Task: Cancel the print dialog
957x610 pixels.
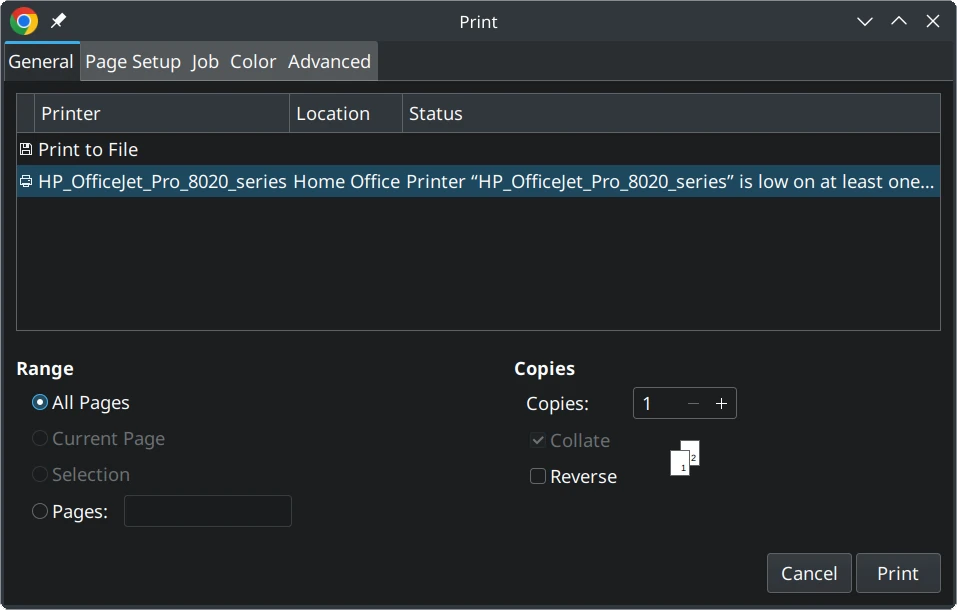Action: click(x=808, y=573)
